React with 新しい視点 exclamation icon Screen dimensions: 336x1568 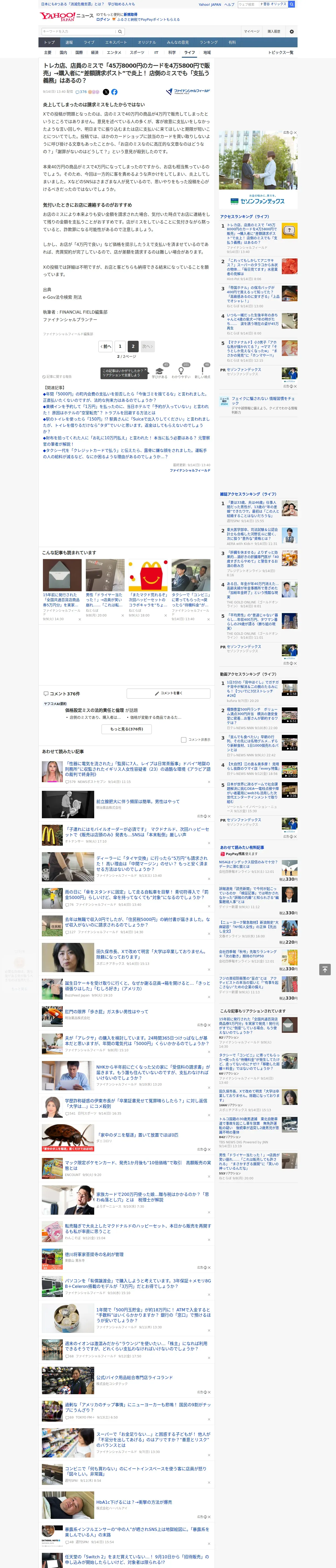pos(203,370)
